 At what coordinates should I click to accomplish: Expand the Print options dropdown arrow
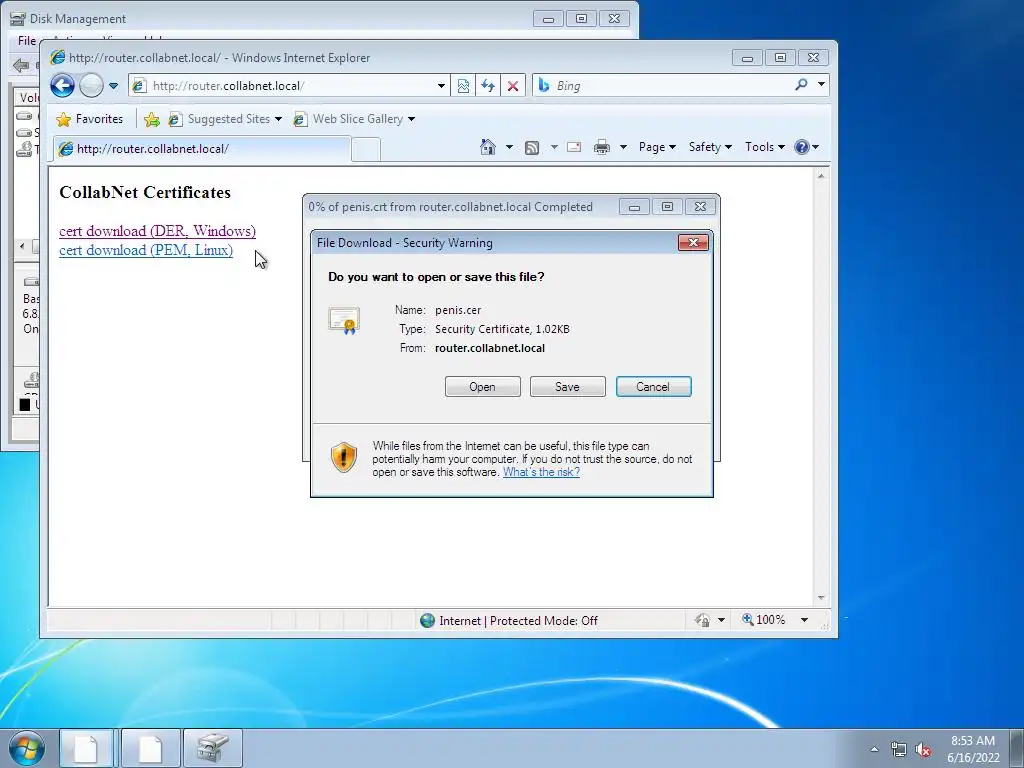623,147
